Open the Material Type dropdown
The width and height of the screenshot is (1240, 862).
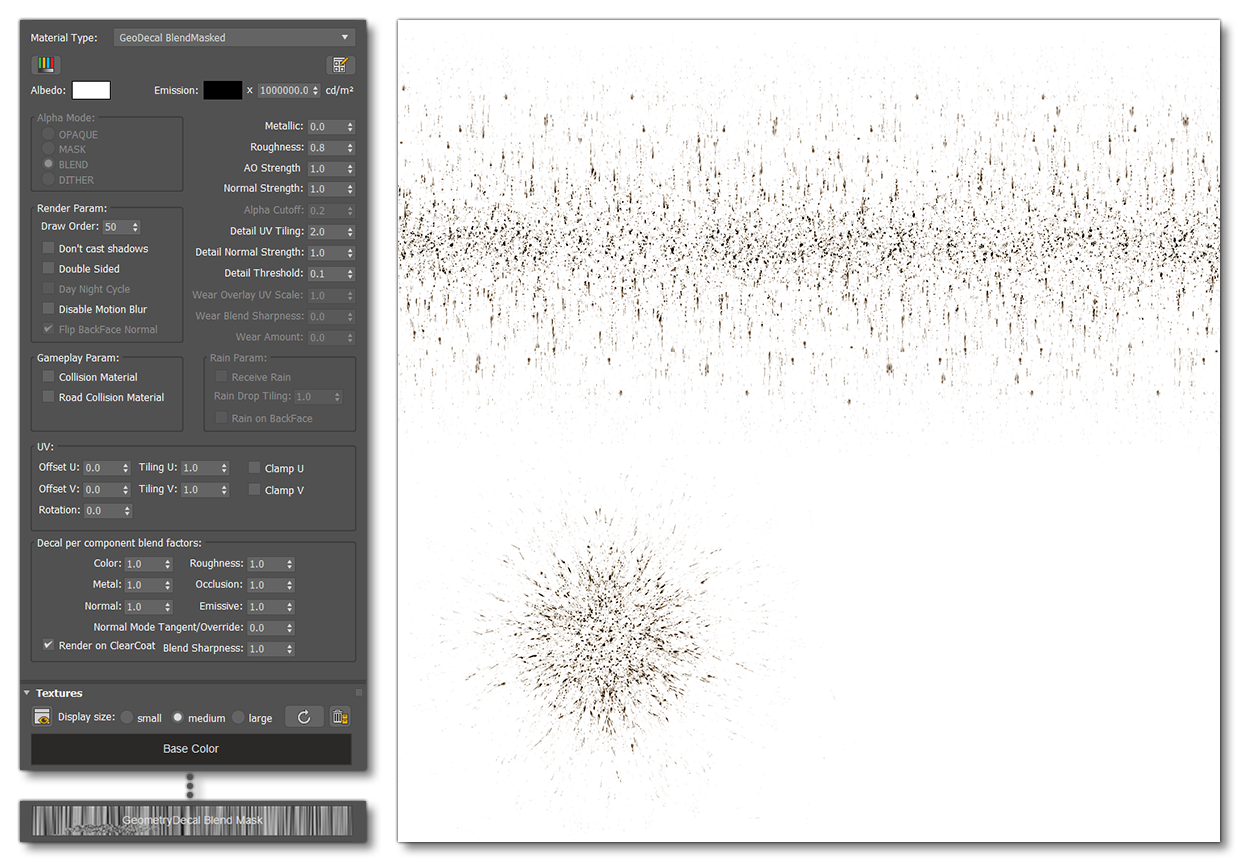click(234, 37)
